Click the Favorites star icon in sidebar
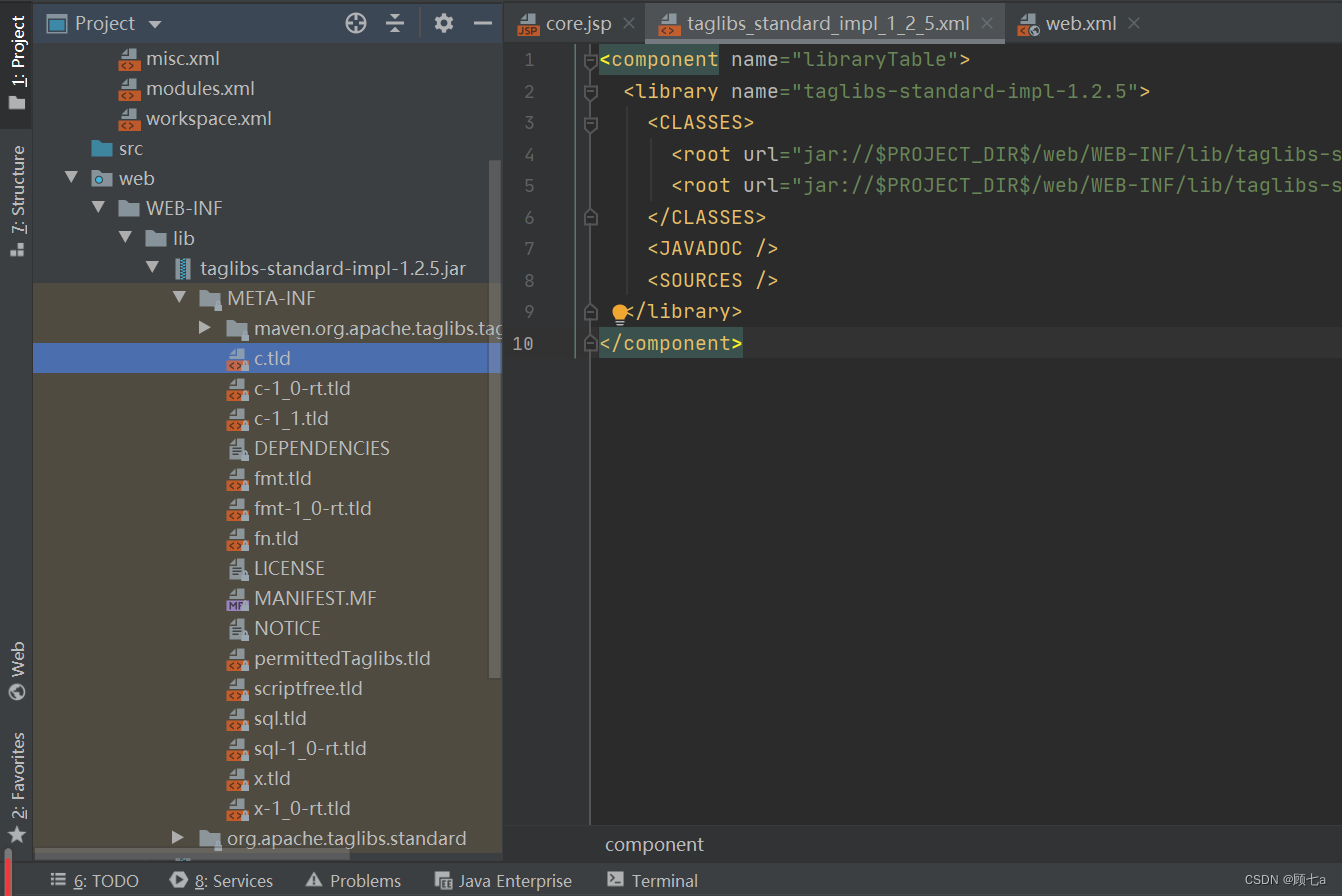The height and width of the screenshot is (896, 1342). (x=16, y=834)
